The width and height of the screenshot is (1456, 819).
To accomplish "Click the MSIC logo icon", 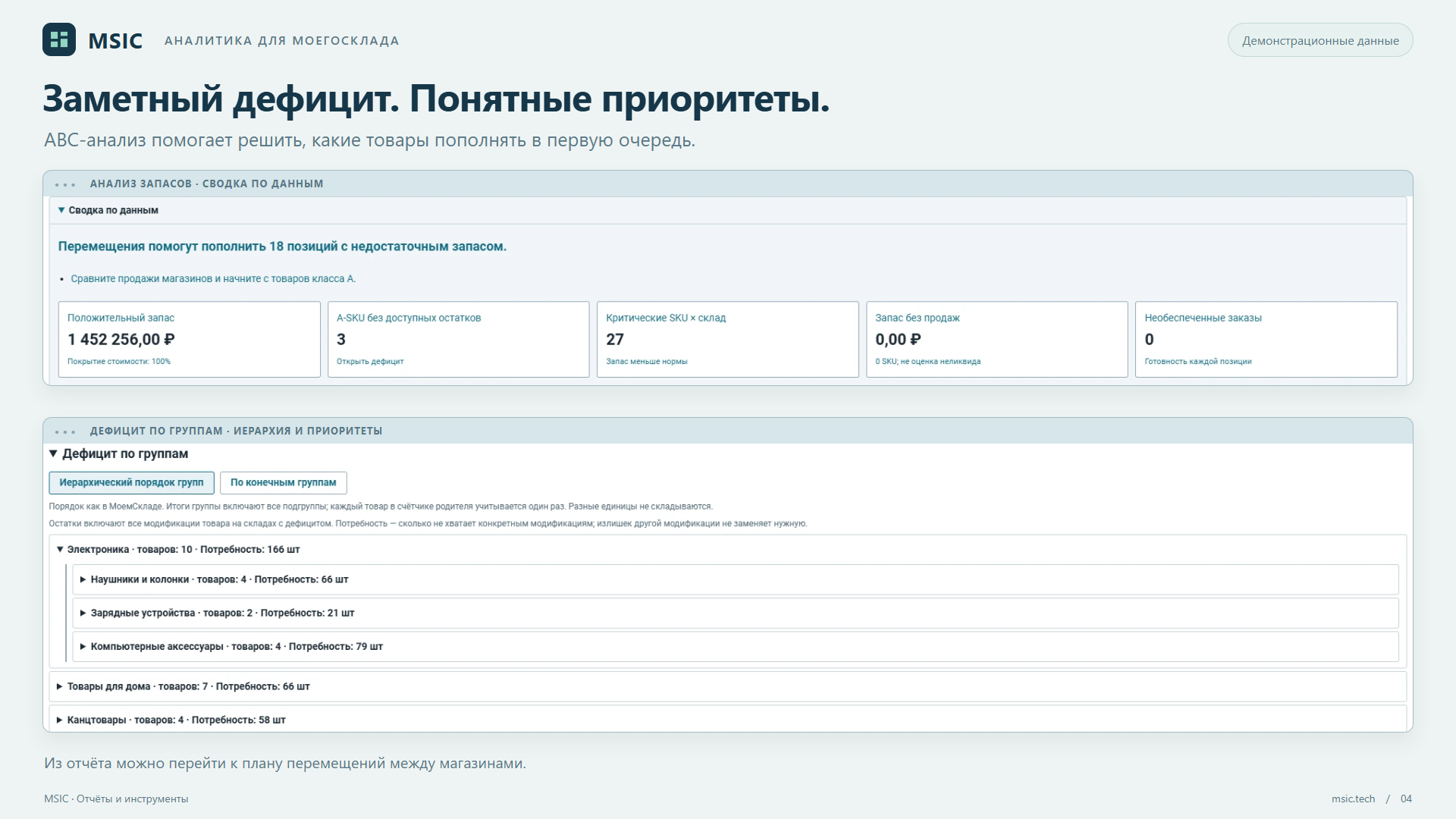I will click(59, 39).
